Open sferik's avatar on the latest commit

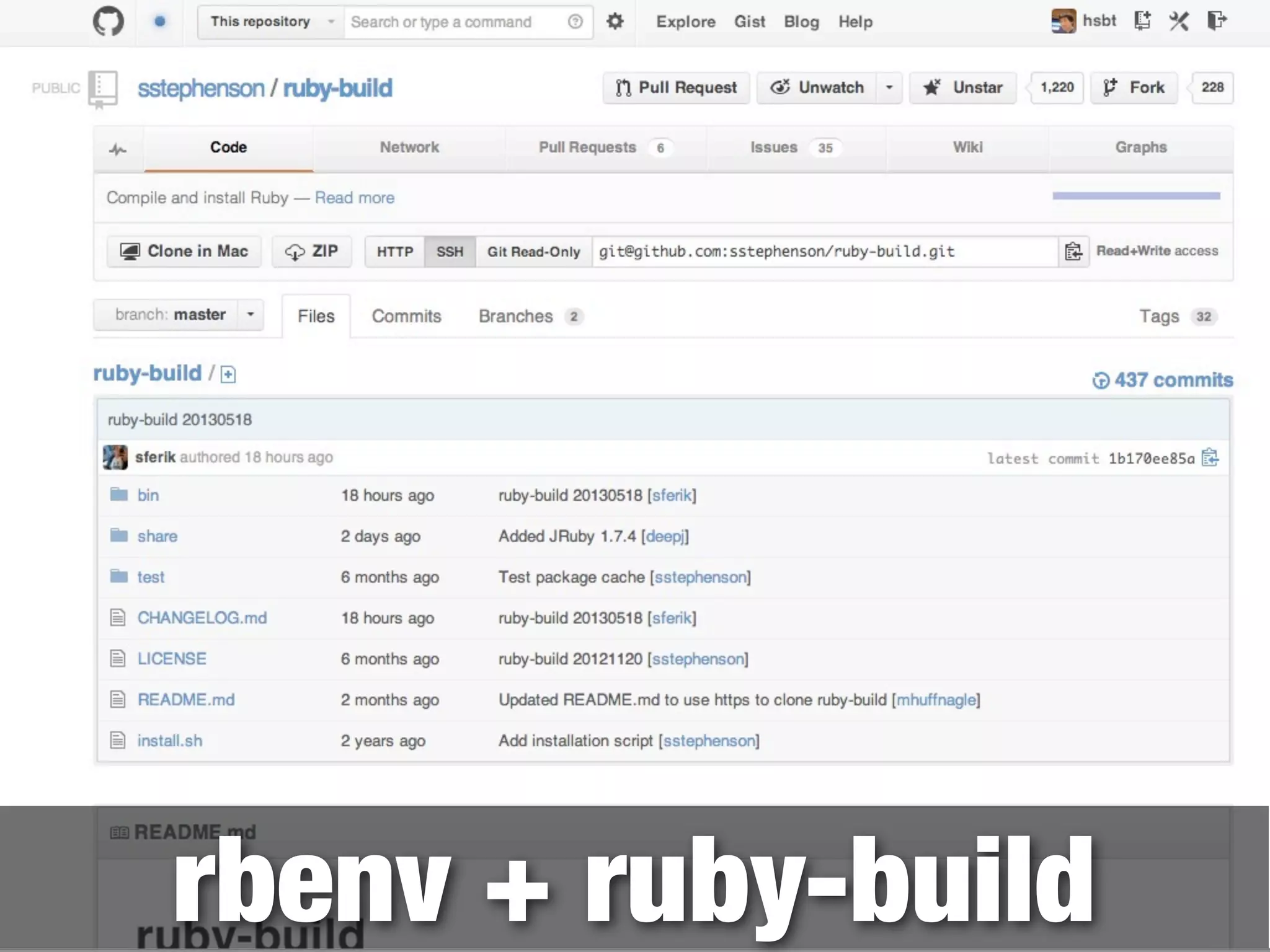click(115, 457)
